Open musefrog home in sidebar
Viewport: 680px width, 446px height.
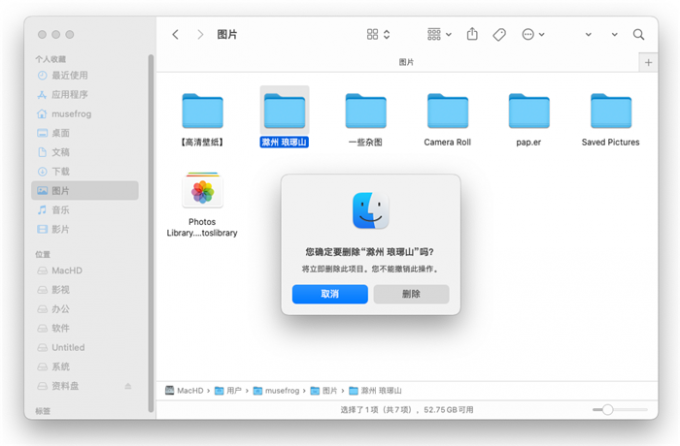pyautogui.click(x=85, y=114)
